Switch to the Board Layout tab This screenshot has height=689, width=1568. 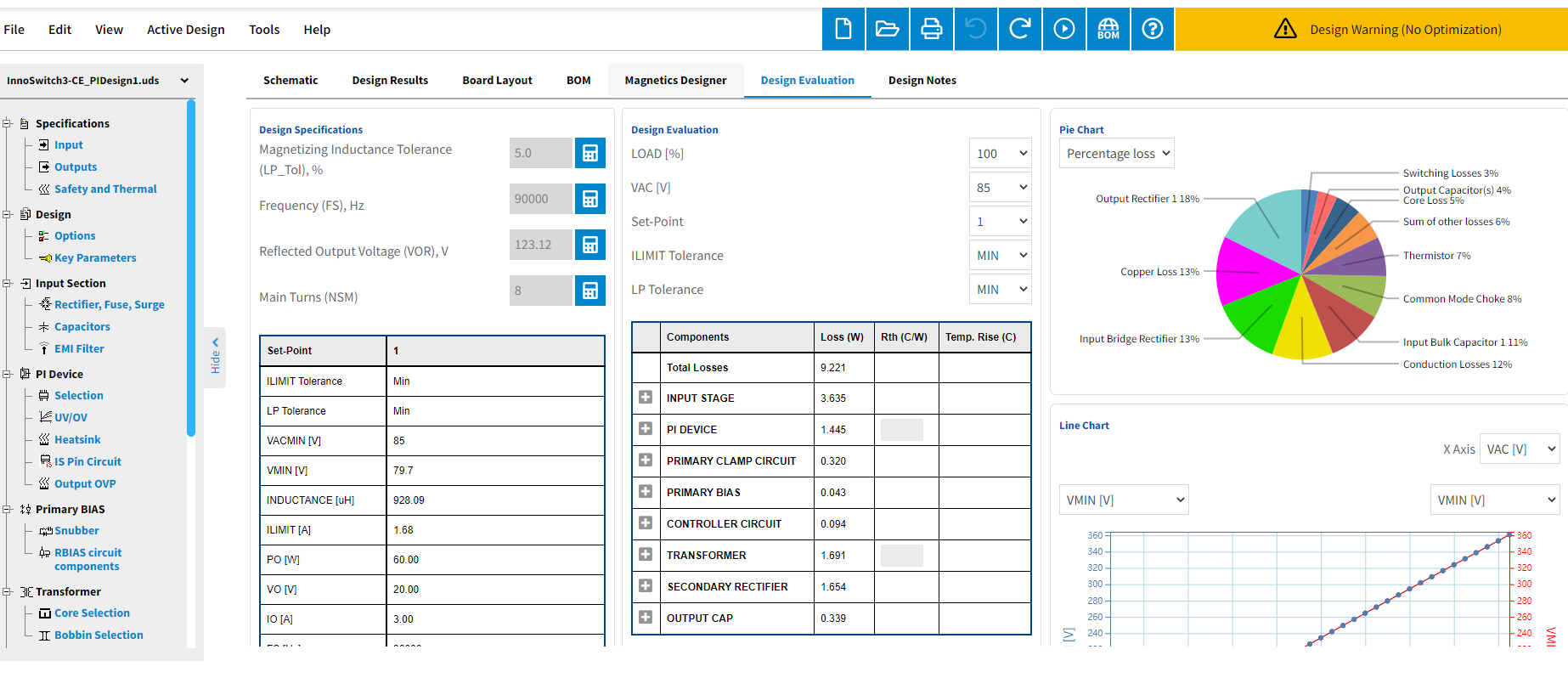[497, 80]
